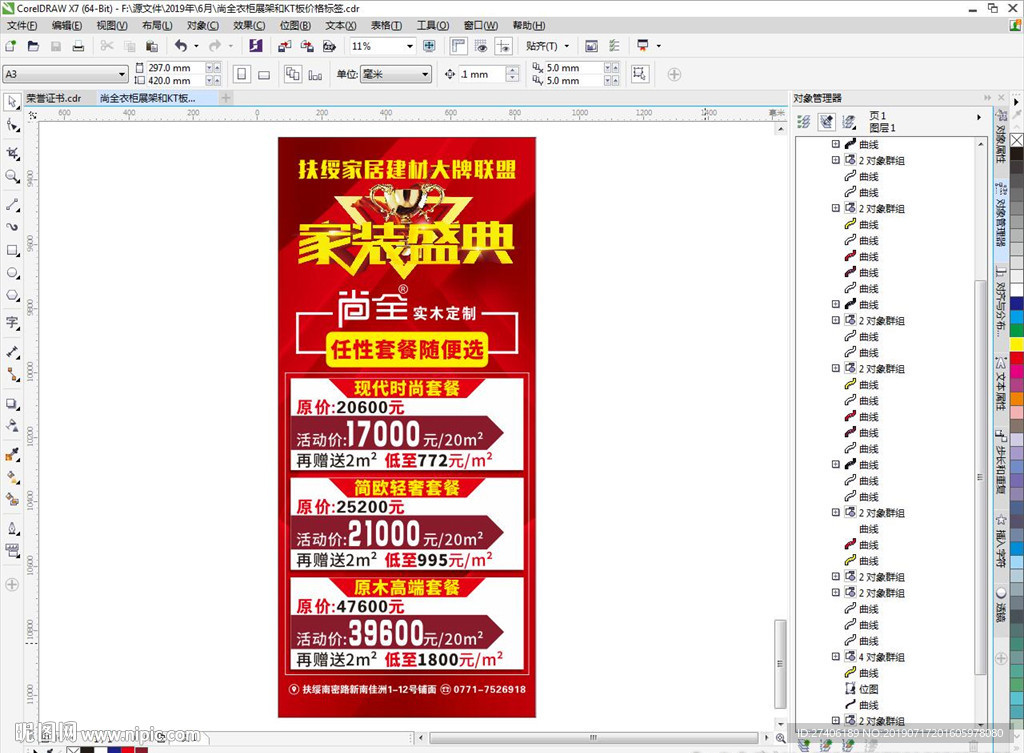The width and height of the screenshot is (1024, 753).
Task: Open the units (毫米) dropdown
Action: (425, 74)
